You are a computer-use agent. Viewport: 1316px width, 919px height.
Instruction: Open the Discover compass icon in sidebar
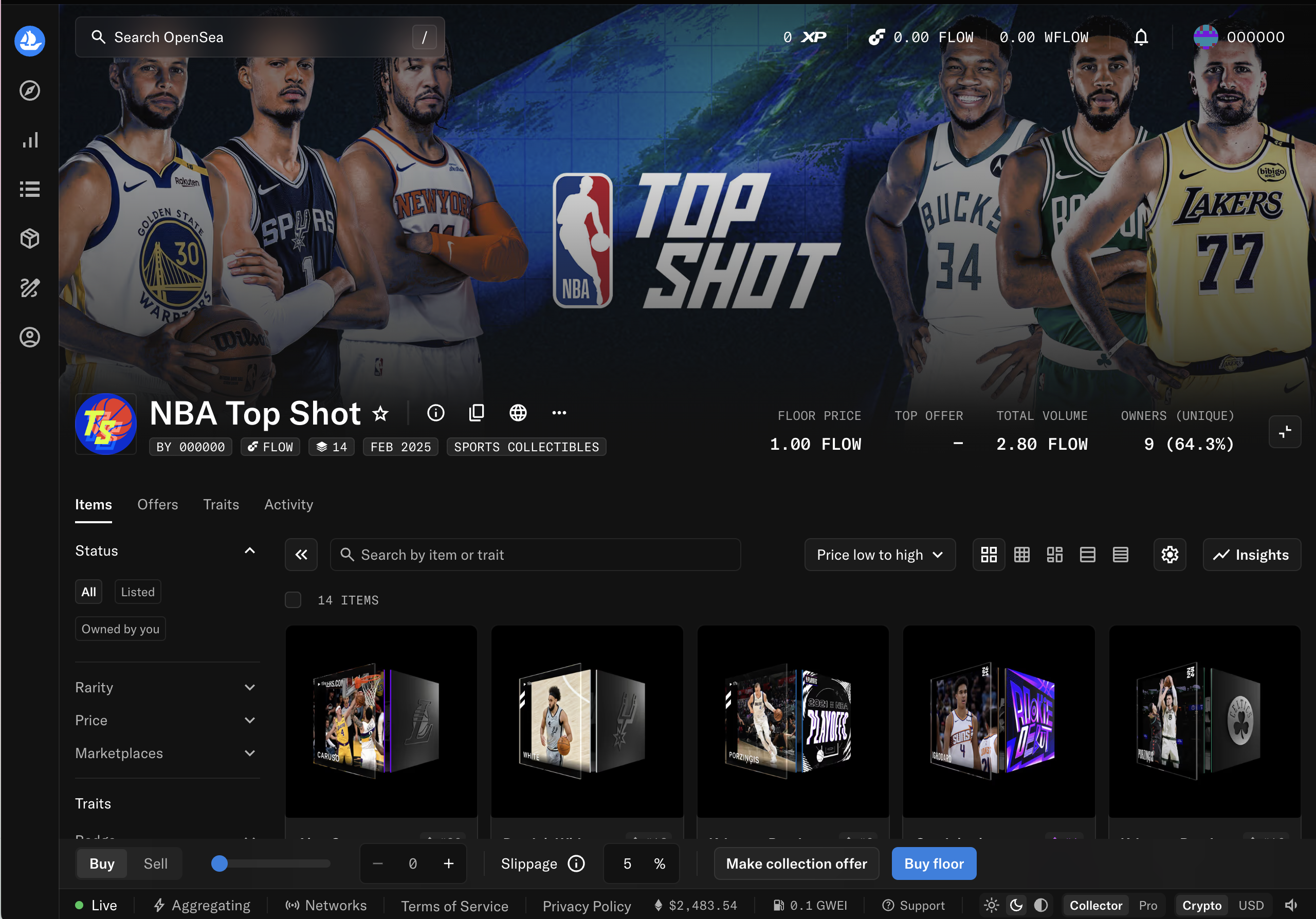(30, 90)
